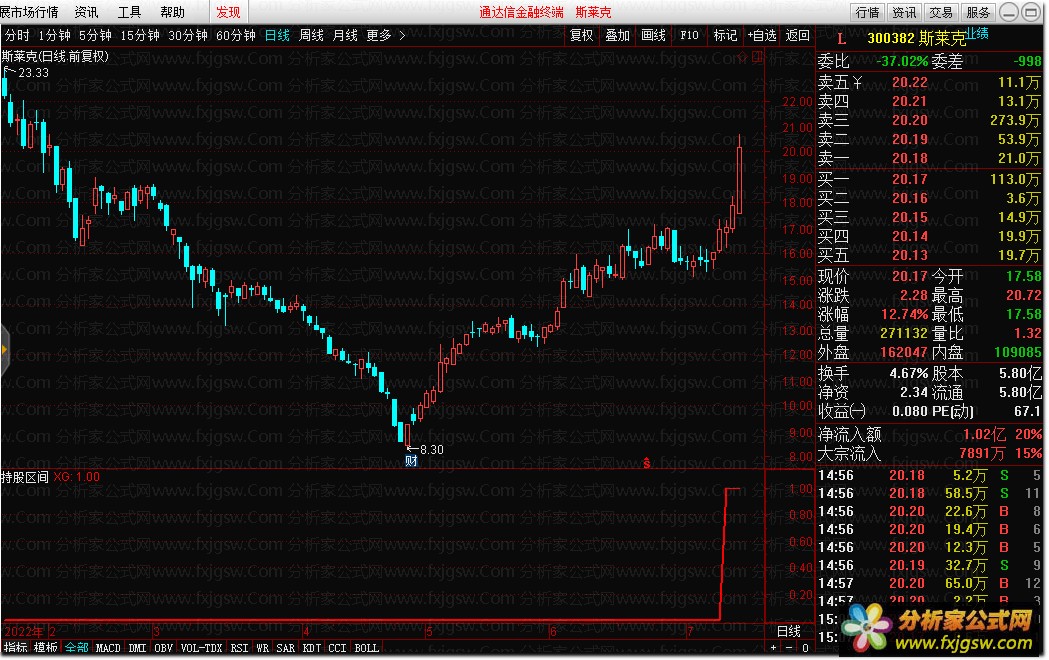Switch to 月线 monthly chart
Screen dimensions: 1049x660
345,35
